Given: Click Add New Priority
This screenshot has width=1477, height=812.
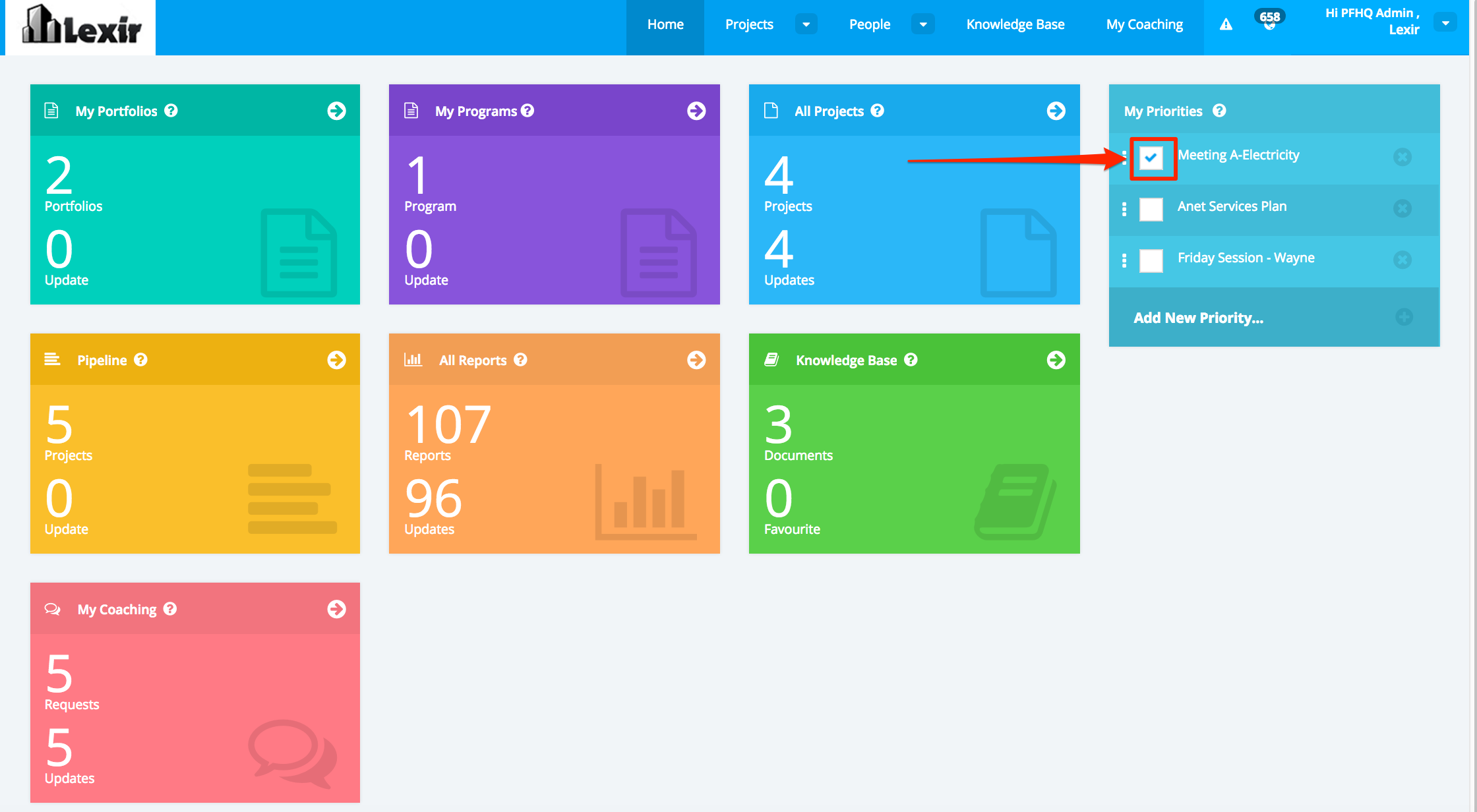Looking at the screenshot, I should 1198,318.
